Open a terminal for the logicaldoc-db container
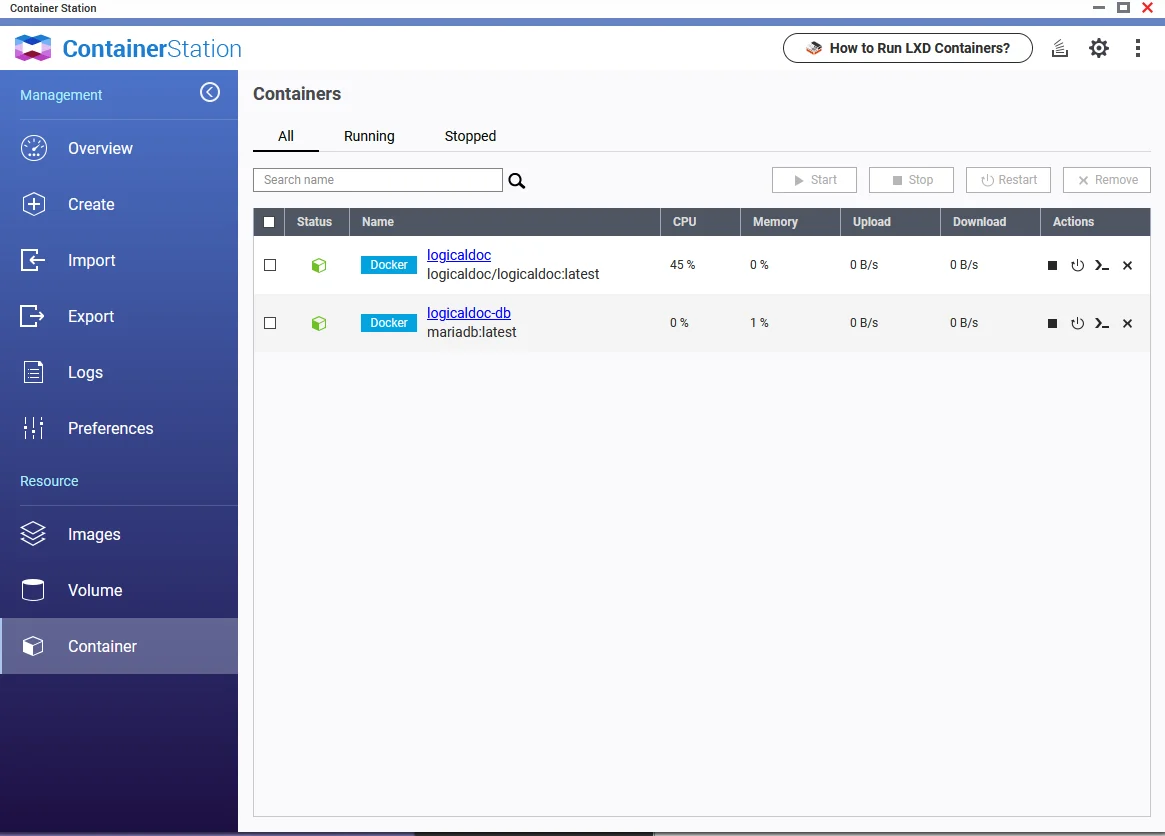 [x=1102, y=323]
